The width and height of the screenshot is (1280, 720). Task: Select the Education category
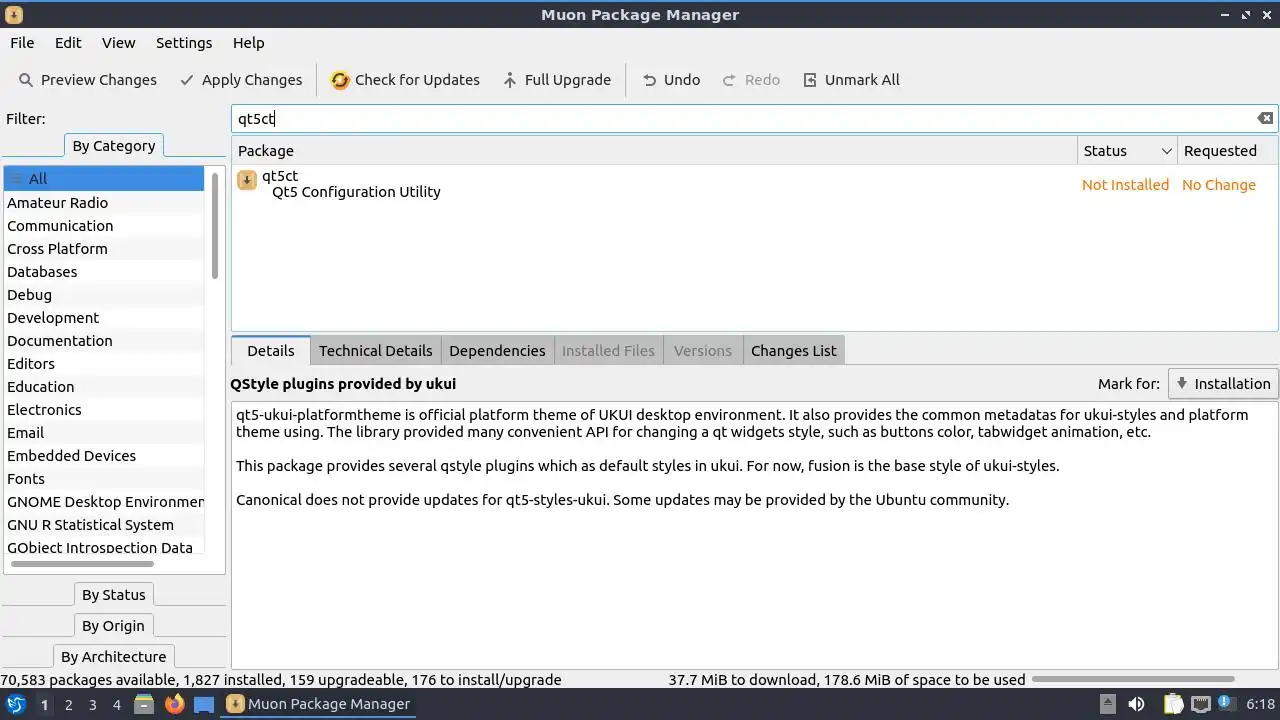click(x=104, y=387)
